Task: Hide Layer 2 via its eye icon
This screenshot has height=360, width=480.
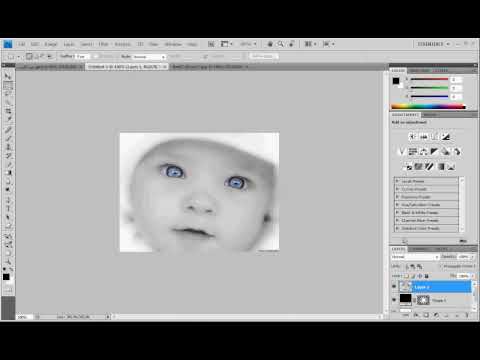Action: pos(394,287)
